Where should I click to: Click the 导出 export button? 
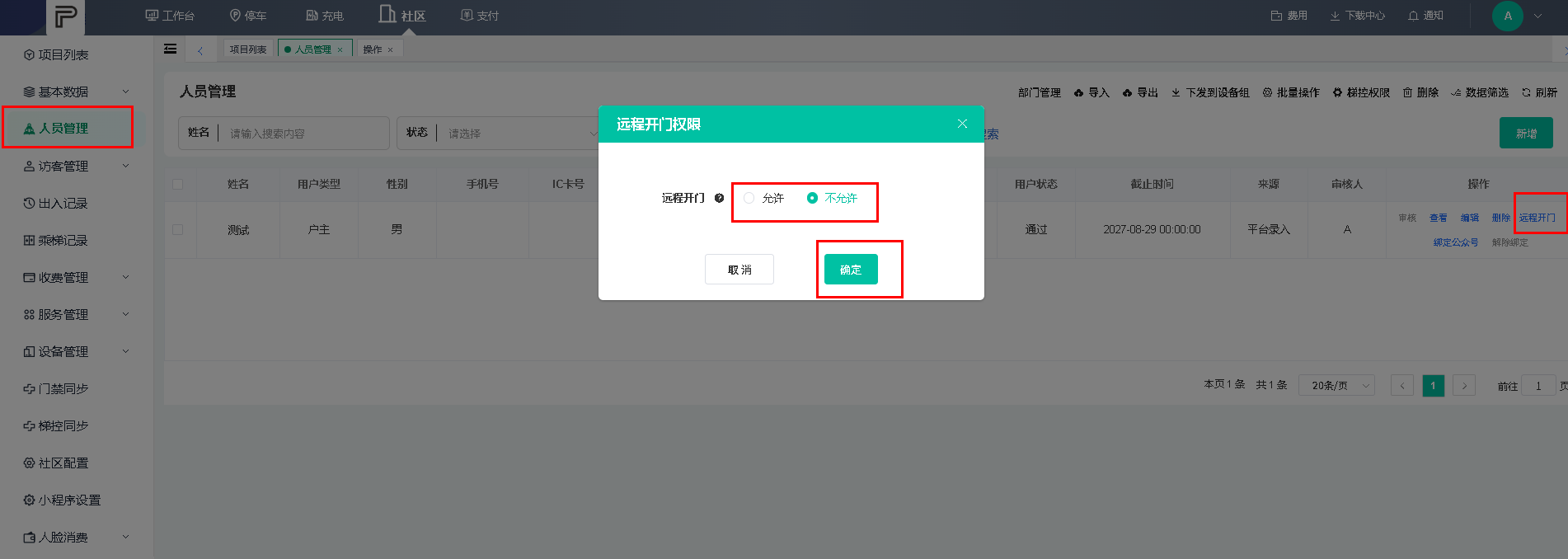click(x=1140, y=92)
